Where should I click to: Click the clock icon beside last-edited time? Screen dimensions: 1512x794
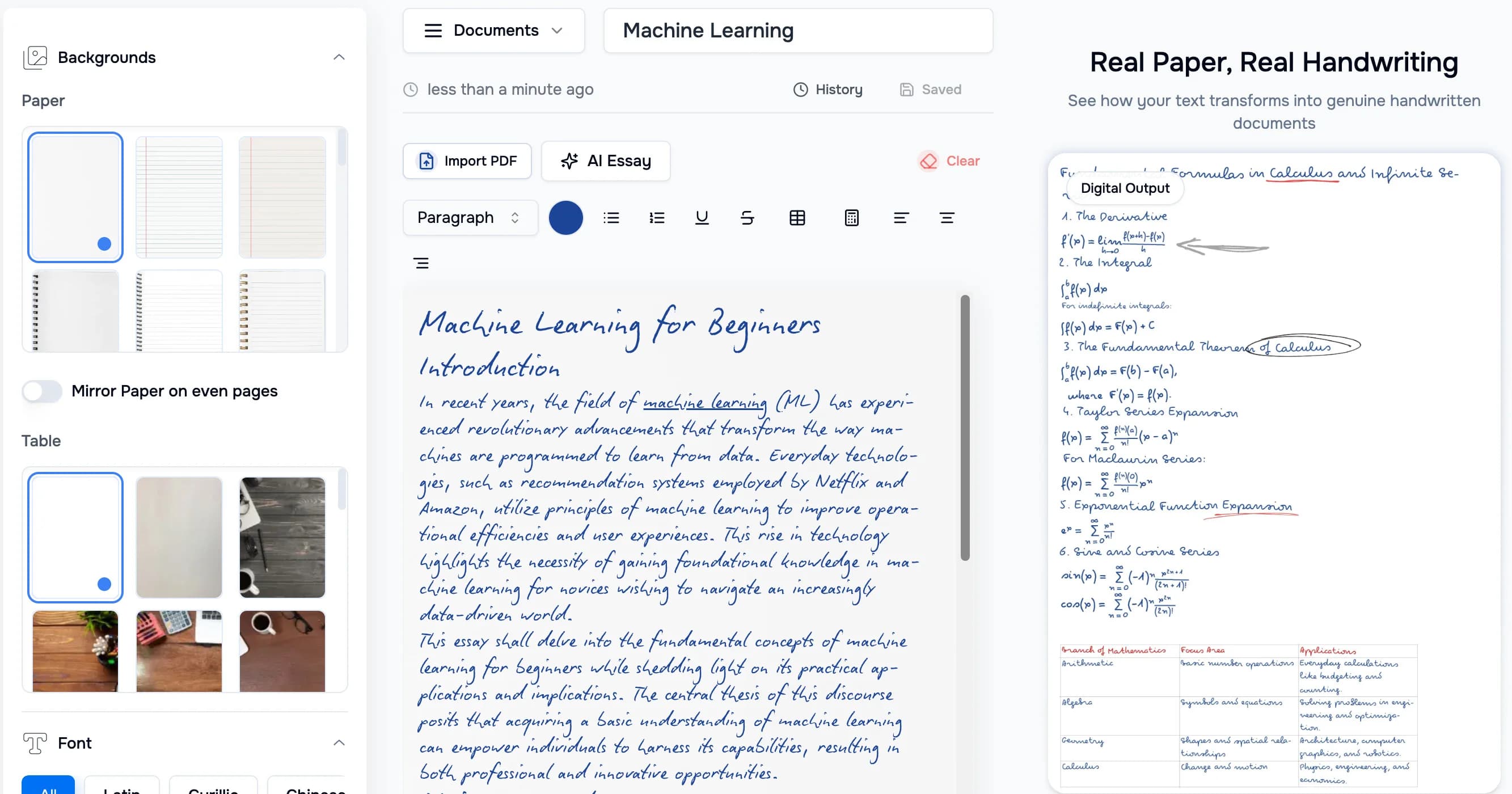pyautogui.click(x=410, y=89)
